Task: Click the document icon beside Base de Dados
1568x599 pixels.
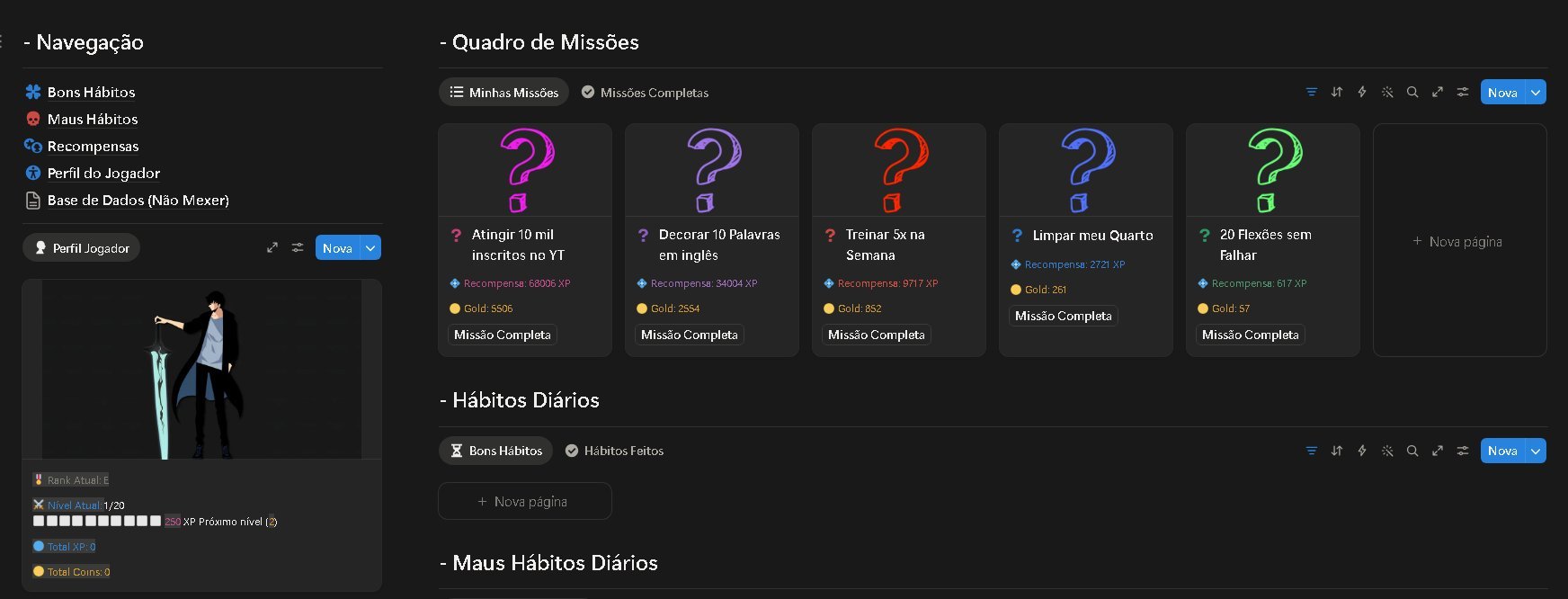Action: (x=33, y=200)
